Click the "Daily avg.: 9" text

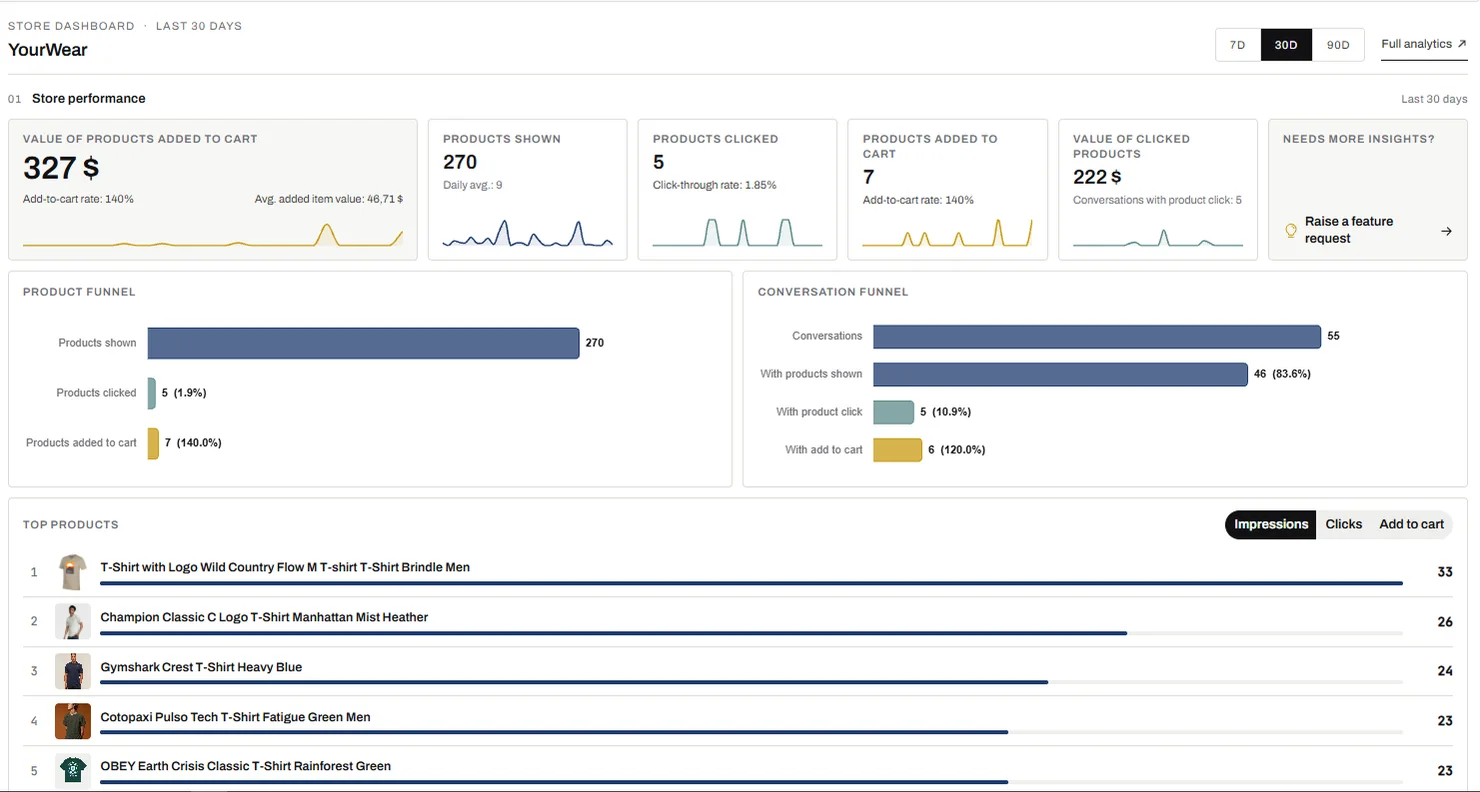coord(473,185)
